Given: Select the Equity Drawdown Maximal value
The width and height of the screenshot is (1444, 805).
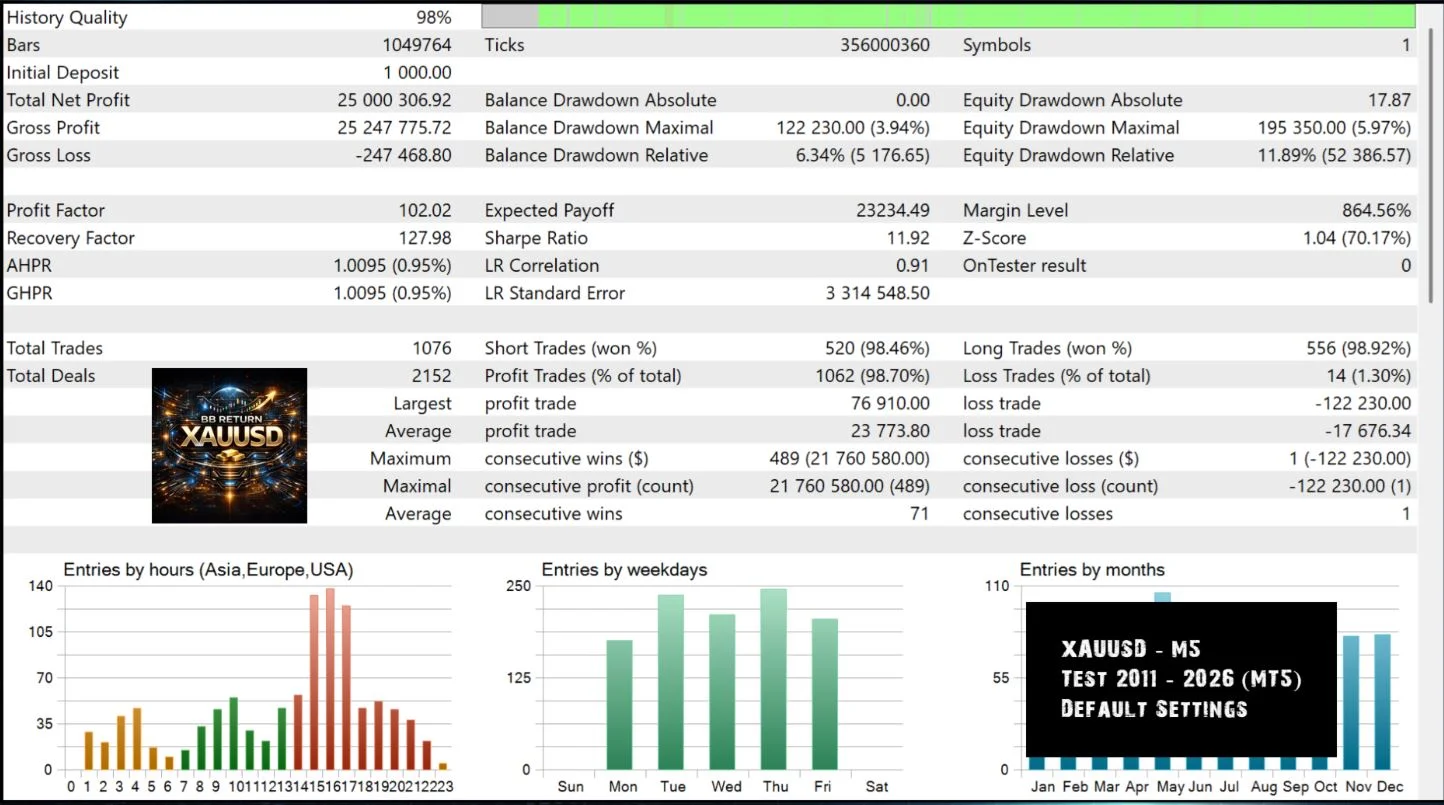Looking at the screenshot, I should [1334, 128].
